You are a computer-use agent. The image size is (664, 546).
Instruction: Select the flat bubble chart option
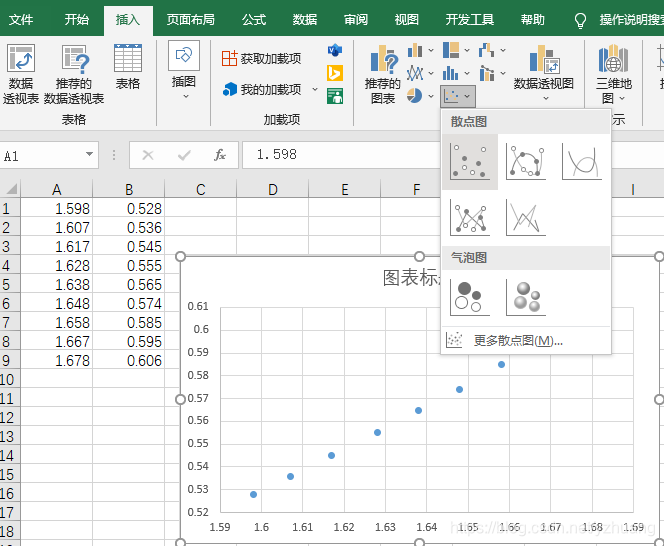470,297
